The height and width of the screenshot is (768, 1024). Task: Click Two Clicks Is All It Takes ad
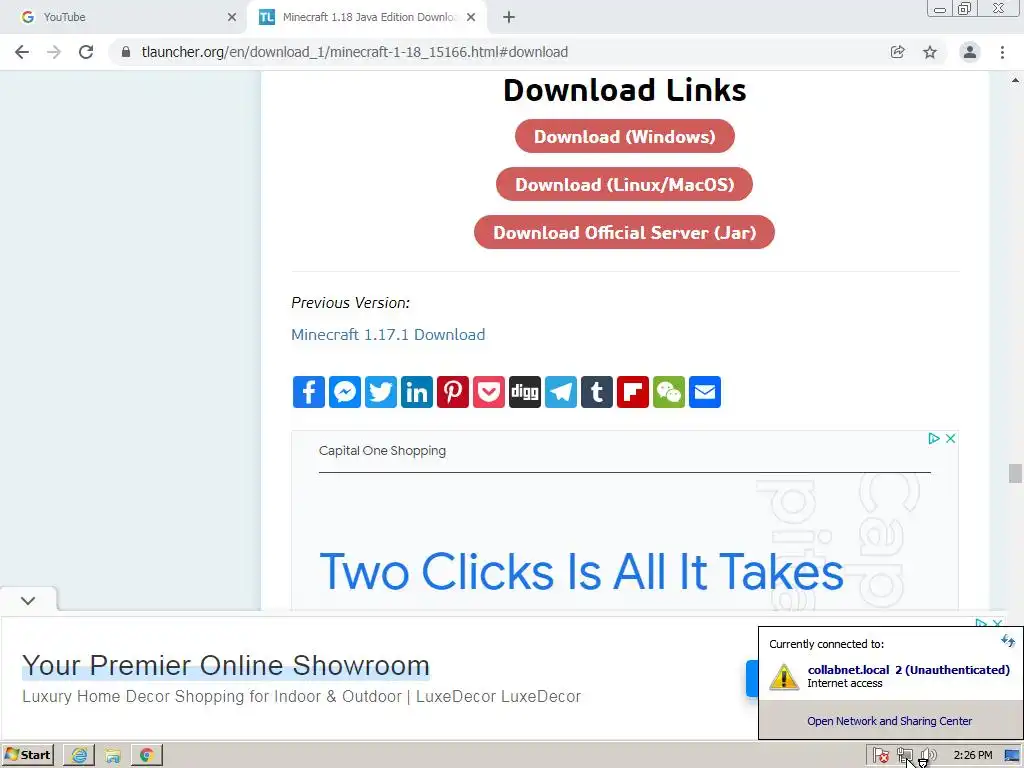581,571
